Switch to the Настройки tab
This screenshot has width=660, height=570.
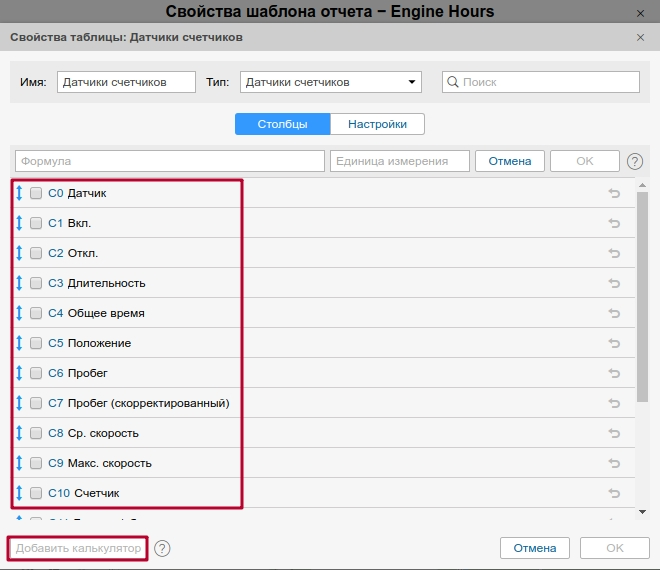pos(377,124)
